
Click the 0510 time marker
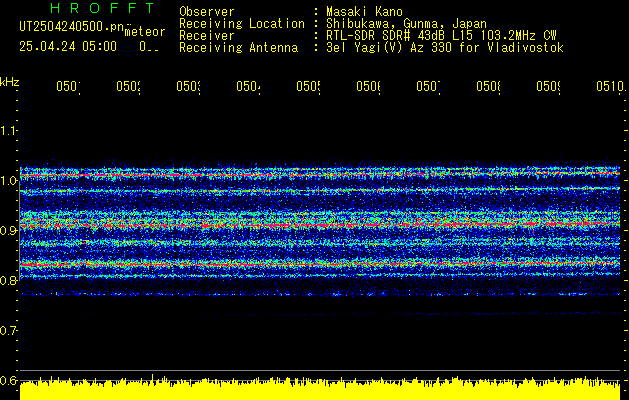click(610, 86)
